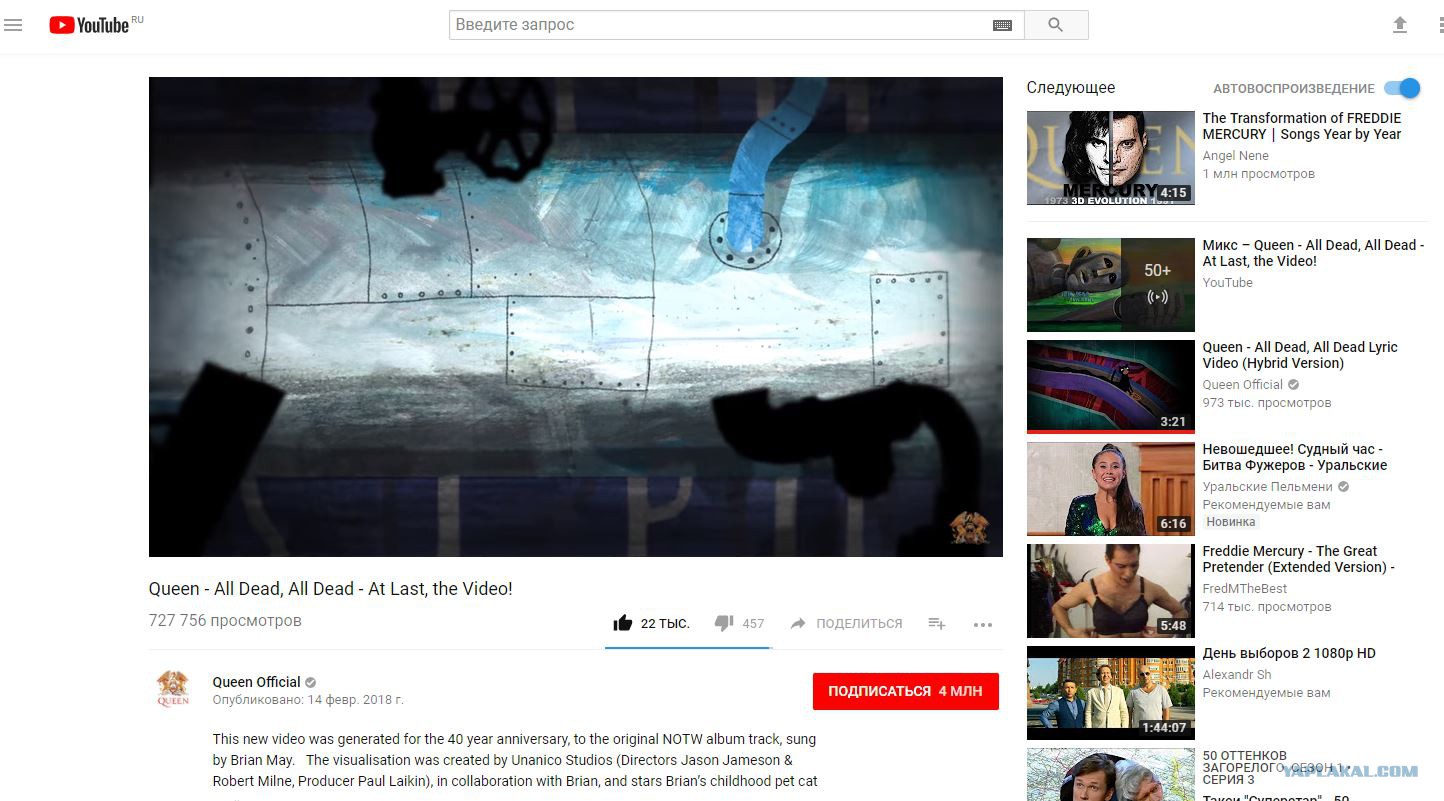1444x801 pixels.
Task: Click the 'FredMTheBest' channel name
Action: pos(1245,589)
